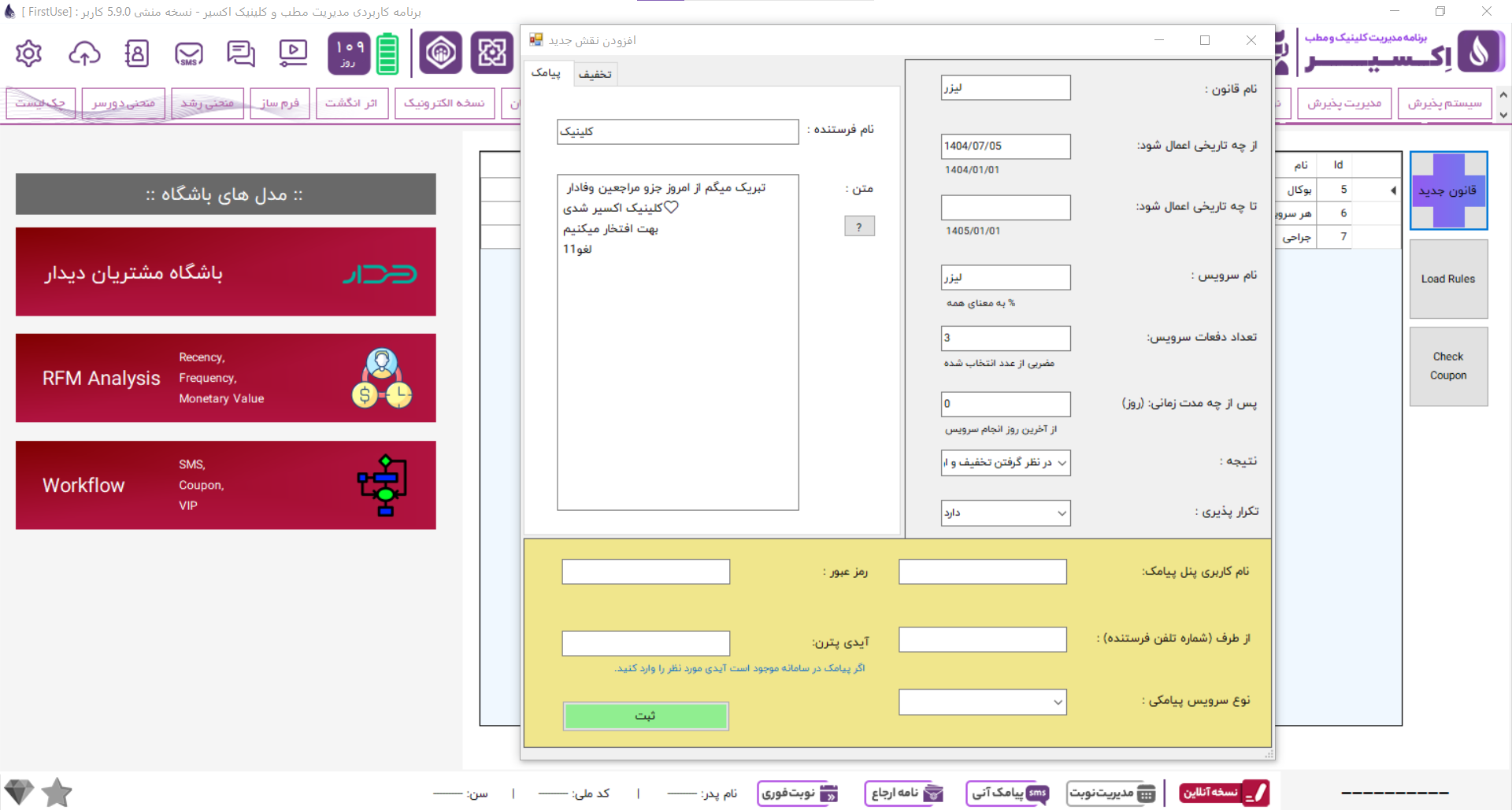This screenshot has width=1512, height=810.
Task: Click the رمز عبور input field
Action: pyautogui.click(x=646, y=571)
